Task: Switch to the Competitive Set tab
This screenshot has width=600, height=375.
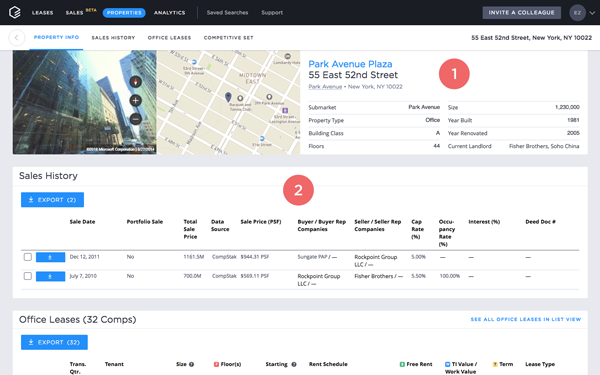Action: click(228, 38)
